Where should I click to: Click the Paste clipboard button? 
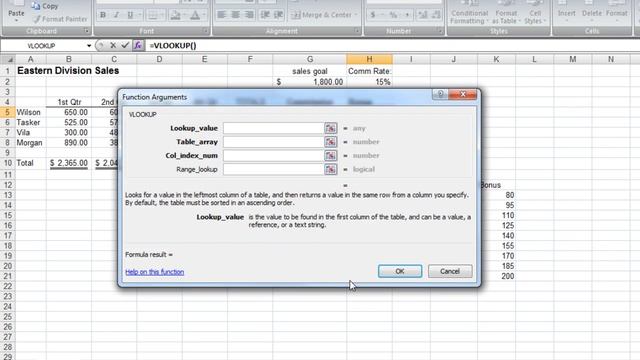16,13
